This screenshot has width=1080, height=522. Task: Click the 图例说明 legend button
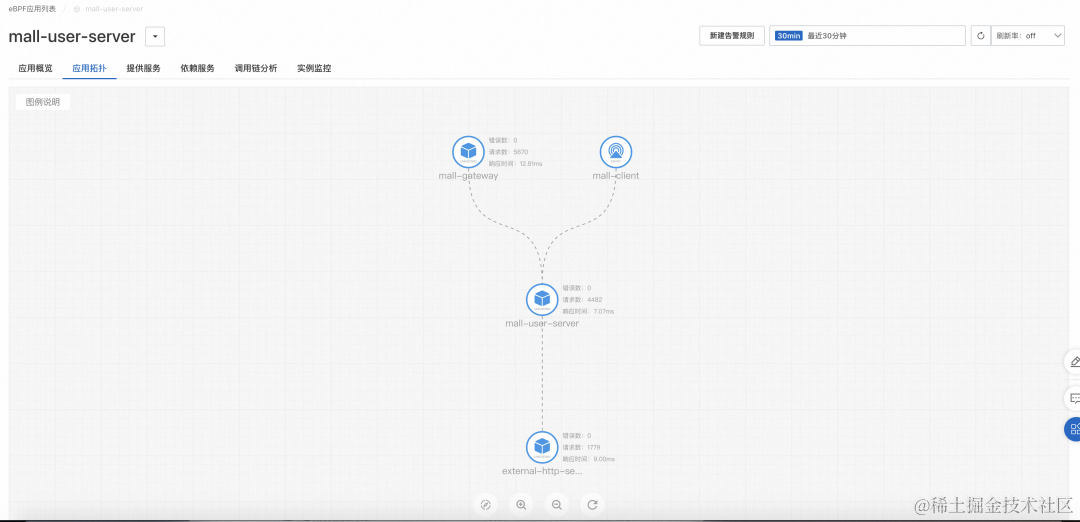click(43, 102)
